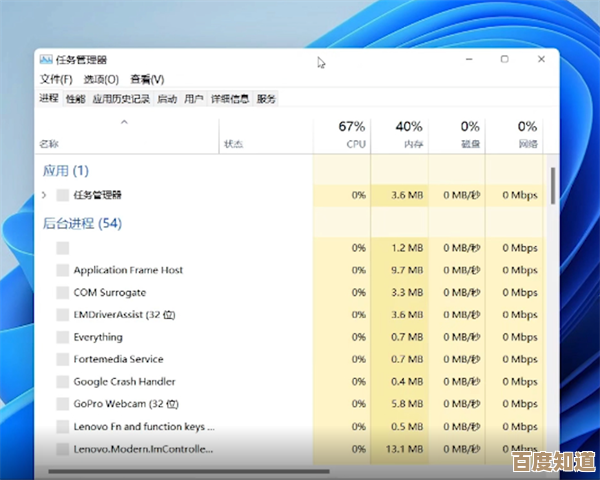Screen dimensions: 600x480
Task: Select the 后台进程 (54) group header
Action: click(82, 223)
